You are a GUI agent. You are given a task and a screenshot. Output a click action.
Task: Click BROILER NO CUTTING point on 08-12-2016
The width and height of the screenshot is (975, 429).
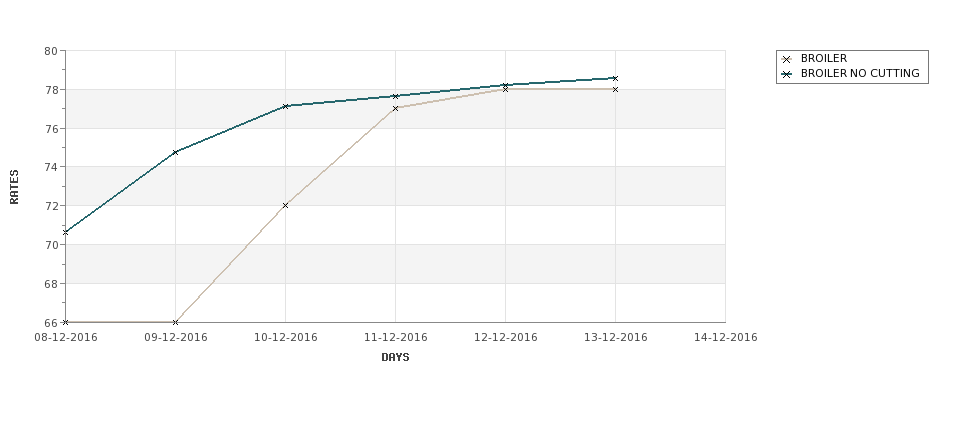click(65, 232)
